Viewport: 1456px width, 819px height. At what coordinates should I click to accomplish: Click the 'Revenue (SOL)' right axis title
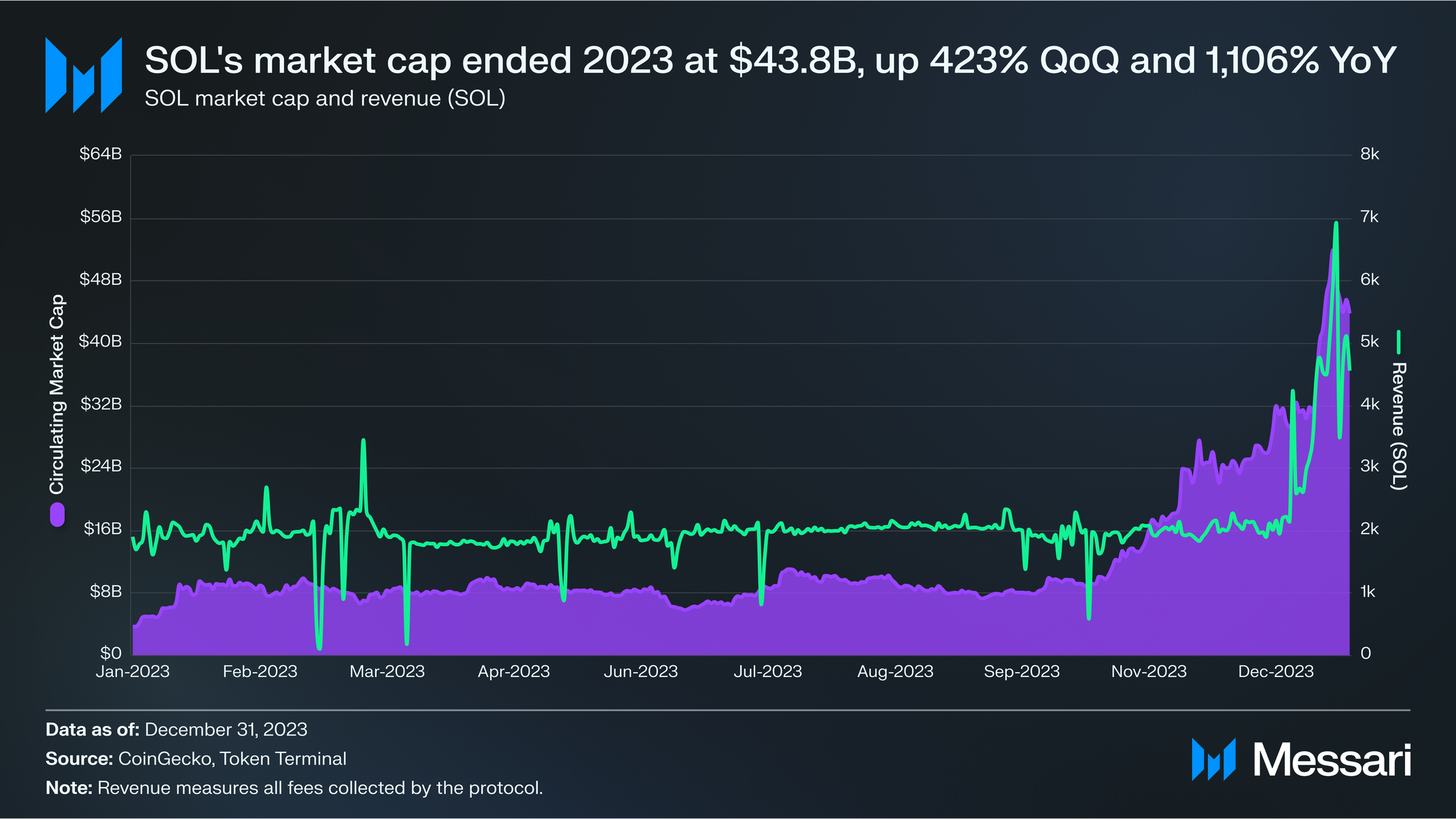point(1398,426)
